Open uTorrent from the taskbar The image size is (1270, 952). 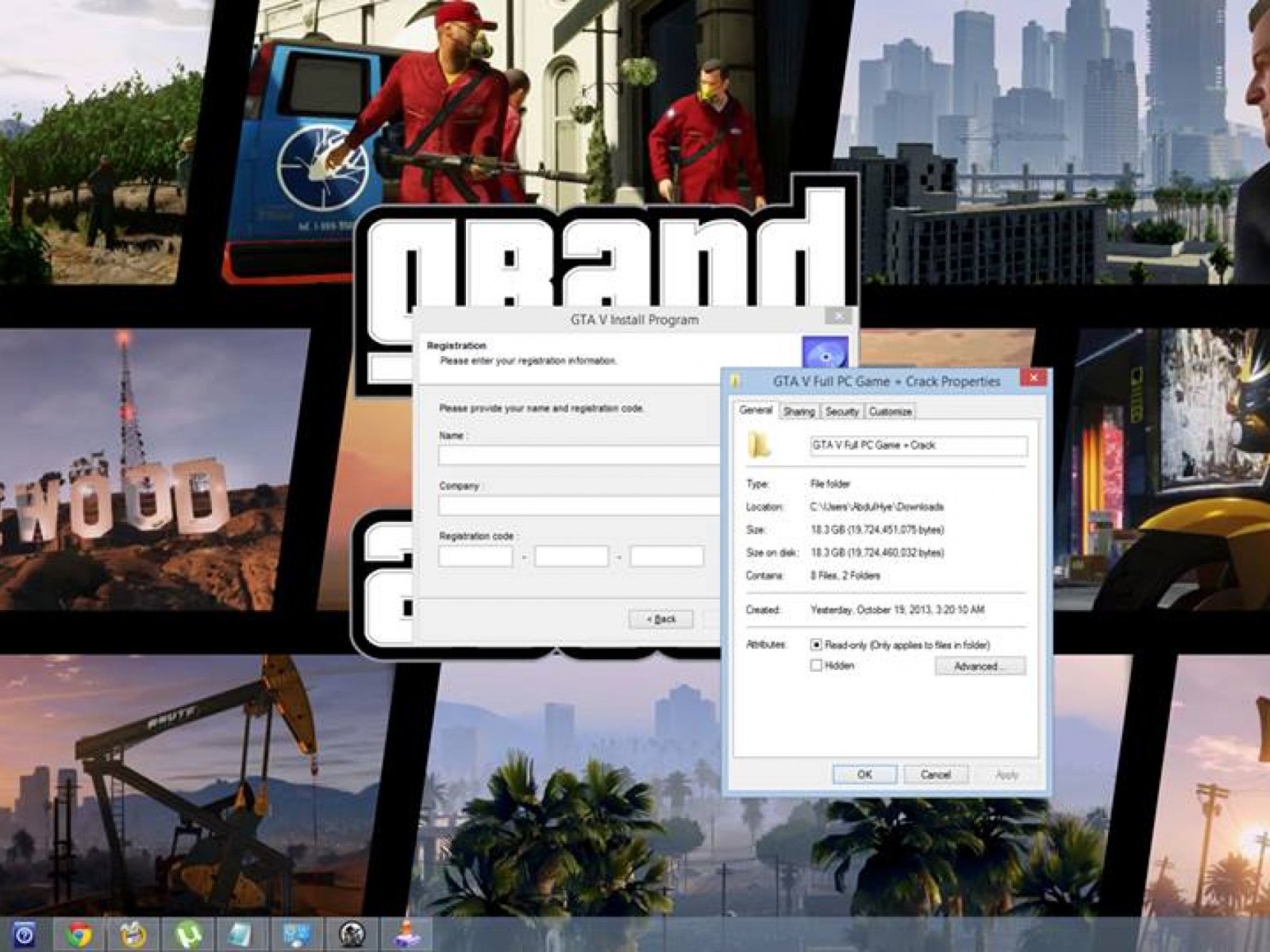coord(188,935)
